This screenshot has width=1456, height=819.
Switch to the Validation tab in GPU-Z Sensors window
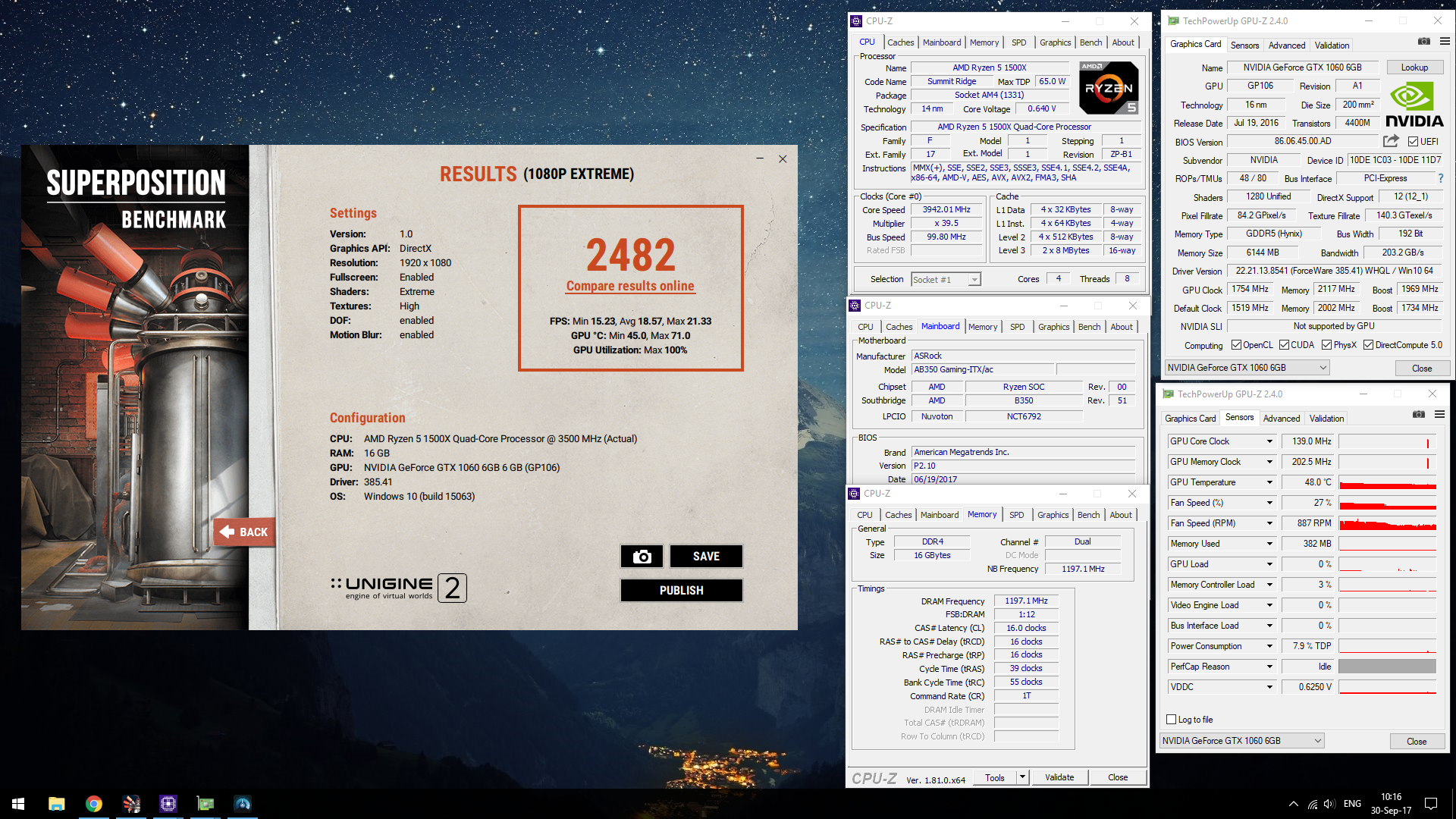1326,419
